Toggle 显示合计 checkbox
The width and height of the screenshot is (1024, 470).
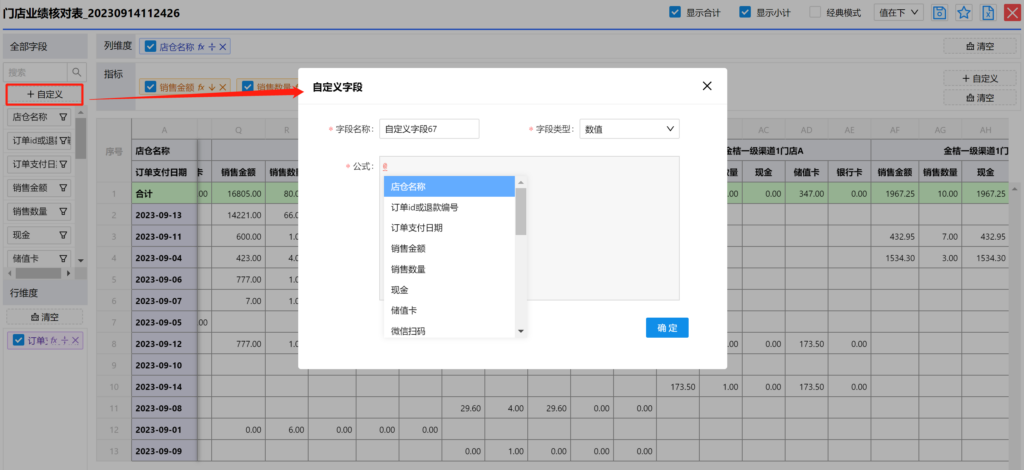click(675, 12)
